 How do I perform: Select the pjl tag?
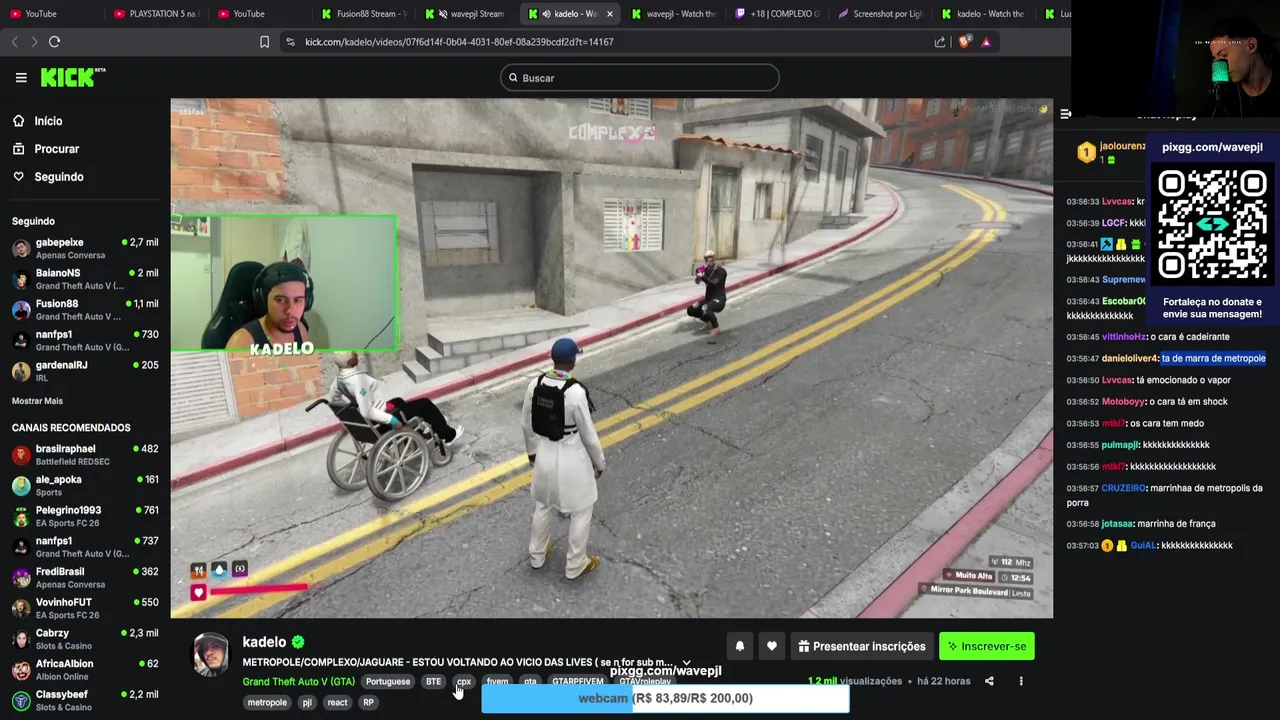point(307,703)
